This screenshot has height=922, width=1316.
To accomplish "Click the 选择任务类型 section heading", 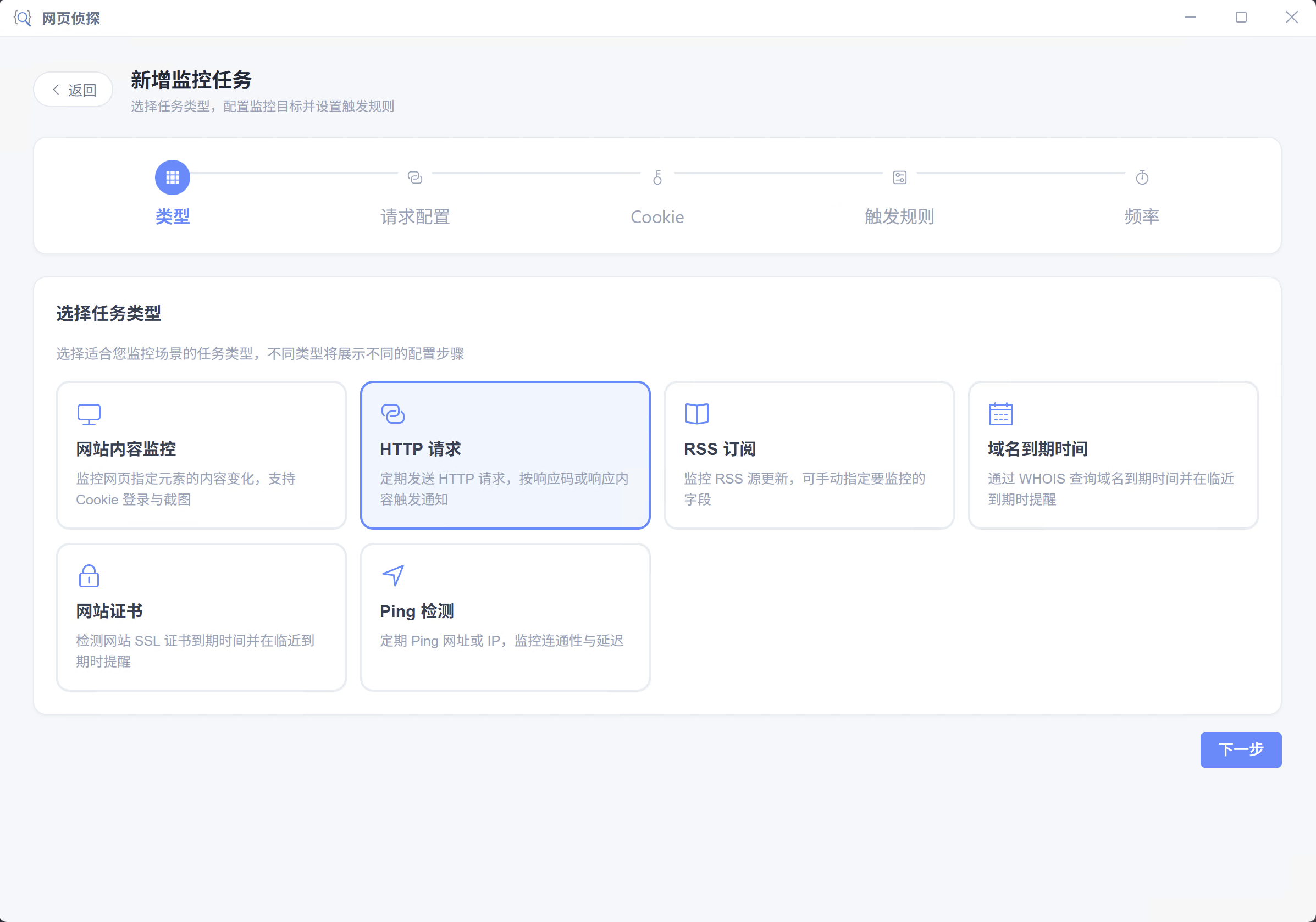I will coord(108,313).
